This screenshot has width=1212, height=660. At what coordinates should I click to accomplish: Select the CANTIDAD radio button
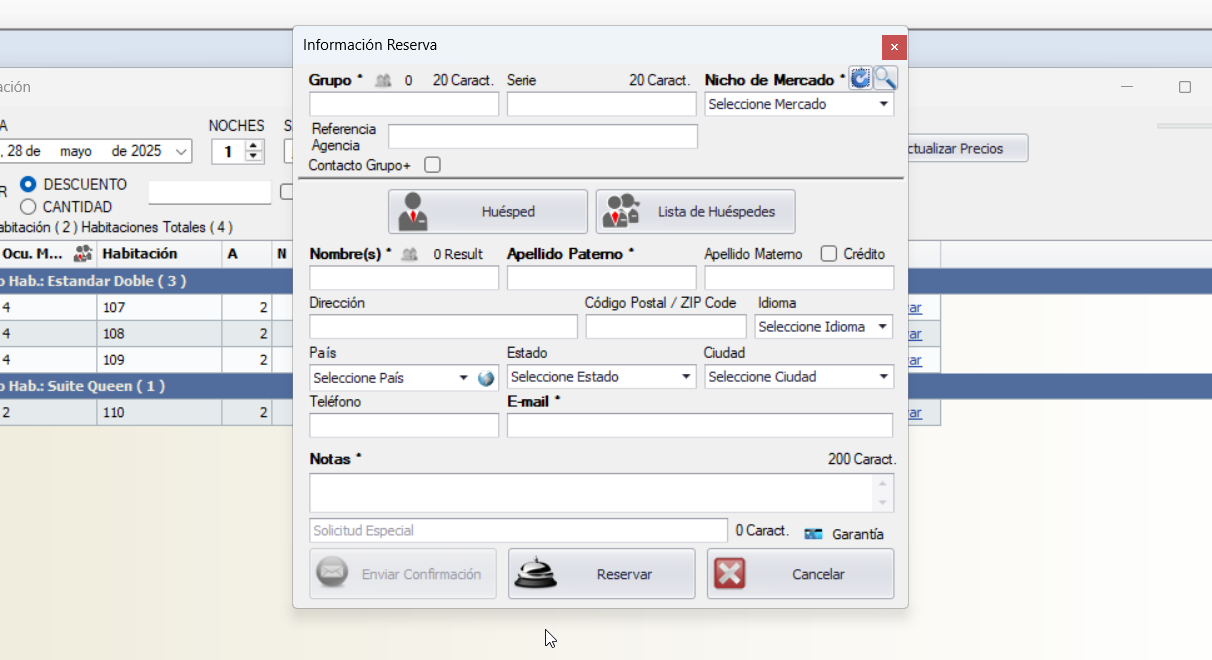click(28, 207)
